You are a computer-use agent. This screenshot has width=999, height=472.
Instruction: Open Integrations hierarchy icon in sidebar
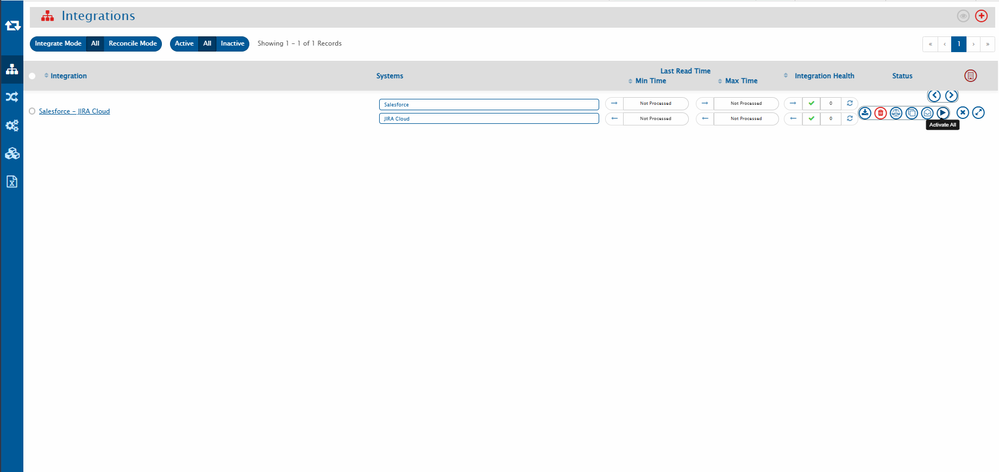(12, 68)
